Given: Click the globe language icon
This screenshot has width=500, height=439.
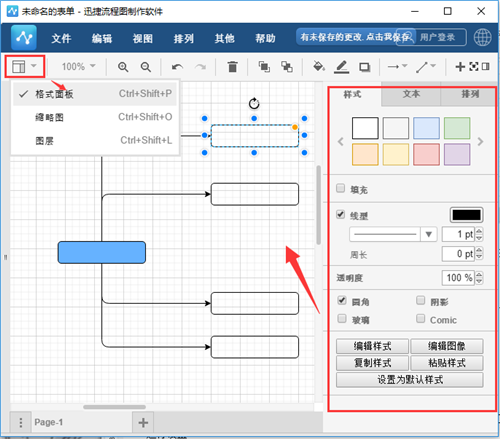Looking at the screenshot, I should coord(482,37).
